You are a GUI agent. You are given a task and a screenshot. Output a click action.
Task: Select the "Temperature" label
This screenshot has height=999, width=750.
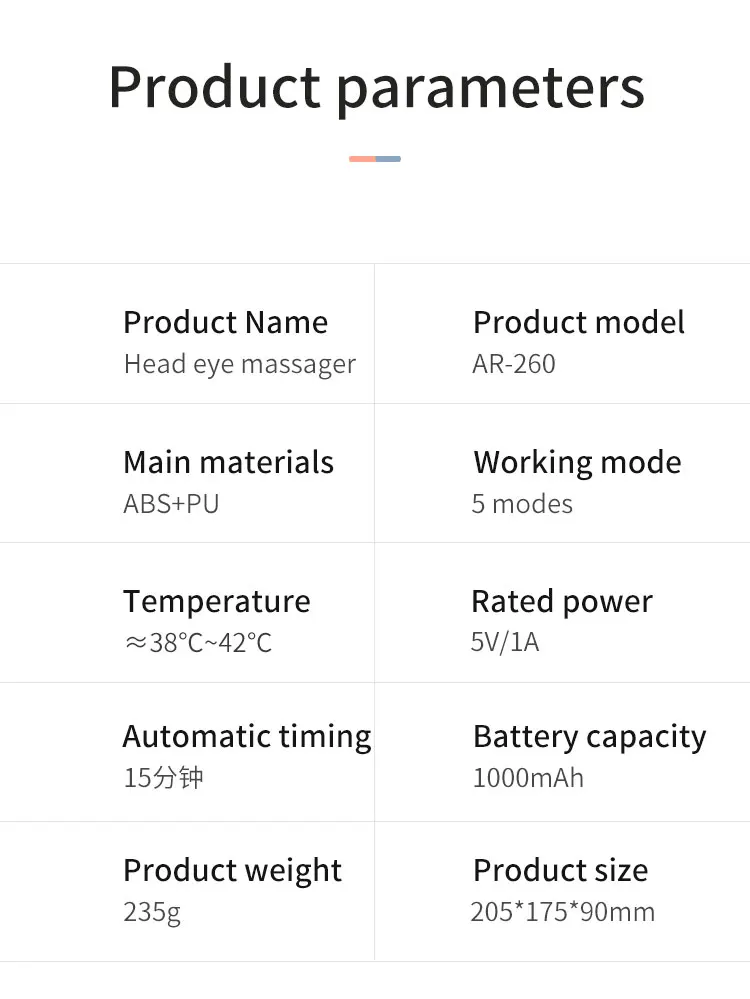216,601
